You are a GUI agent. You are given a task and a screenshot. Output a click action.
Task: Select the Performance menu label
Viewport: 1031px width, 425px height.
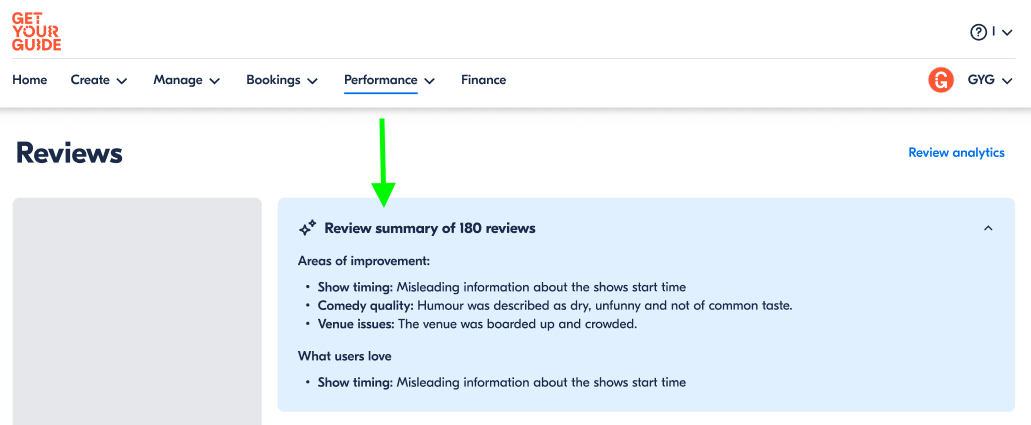(380, 80)
